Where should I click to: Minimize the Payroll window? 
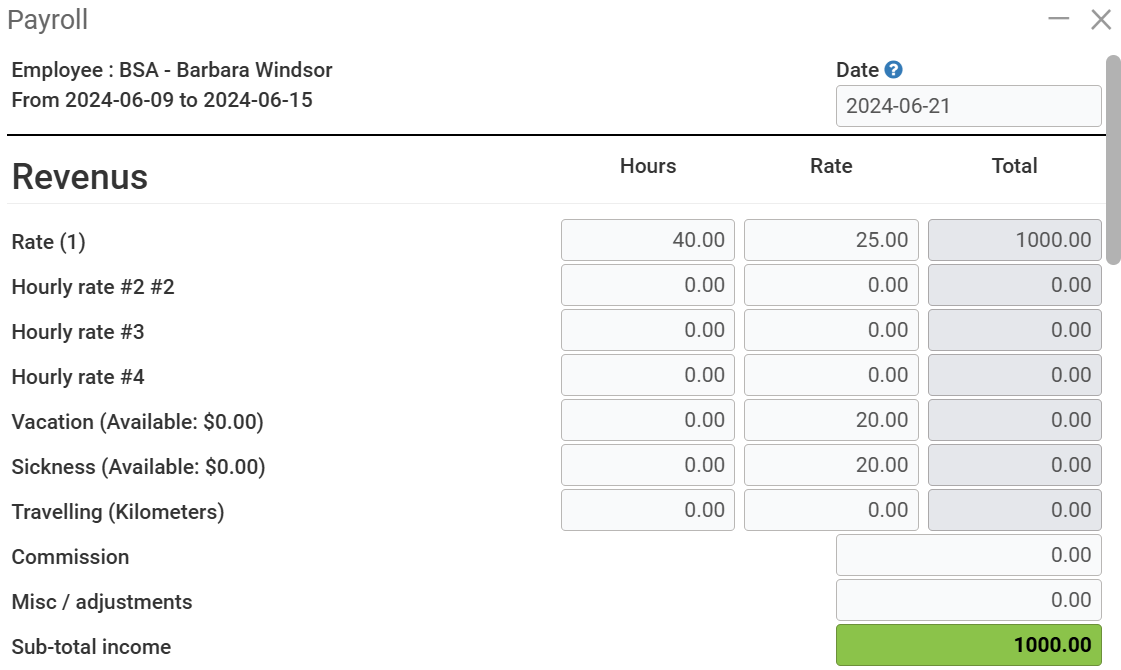pos(1059,19)
